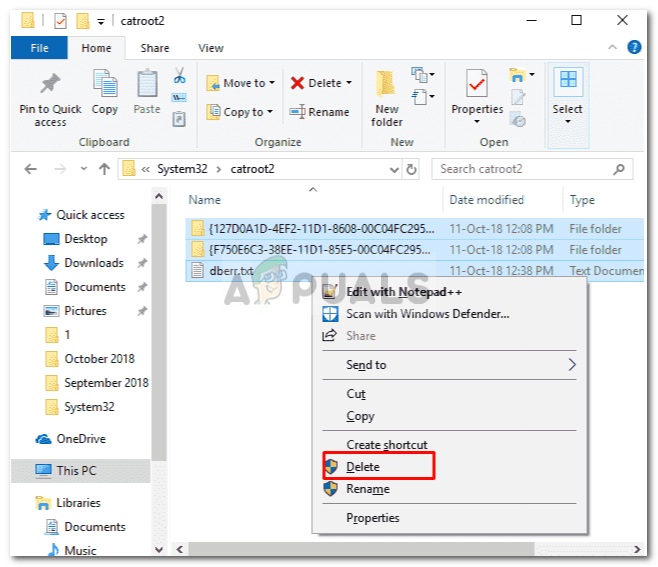Expand the Open button dropdown arrow
This screenshot has width=658, height=567.
pos(532,75)
